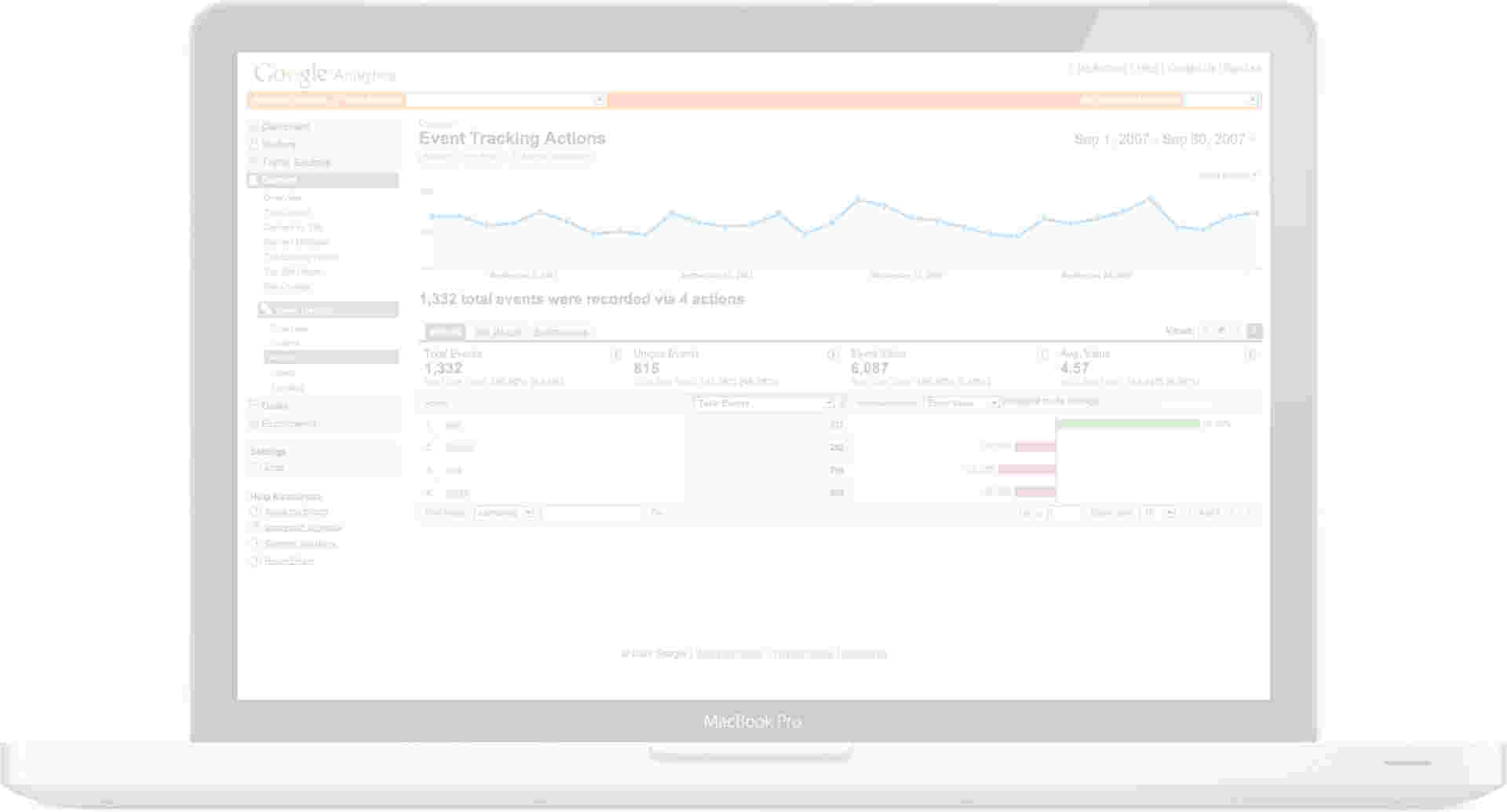Select the second Views icon
Viewport: 1507px width, 812px height.
(1221, 331)
